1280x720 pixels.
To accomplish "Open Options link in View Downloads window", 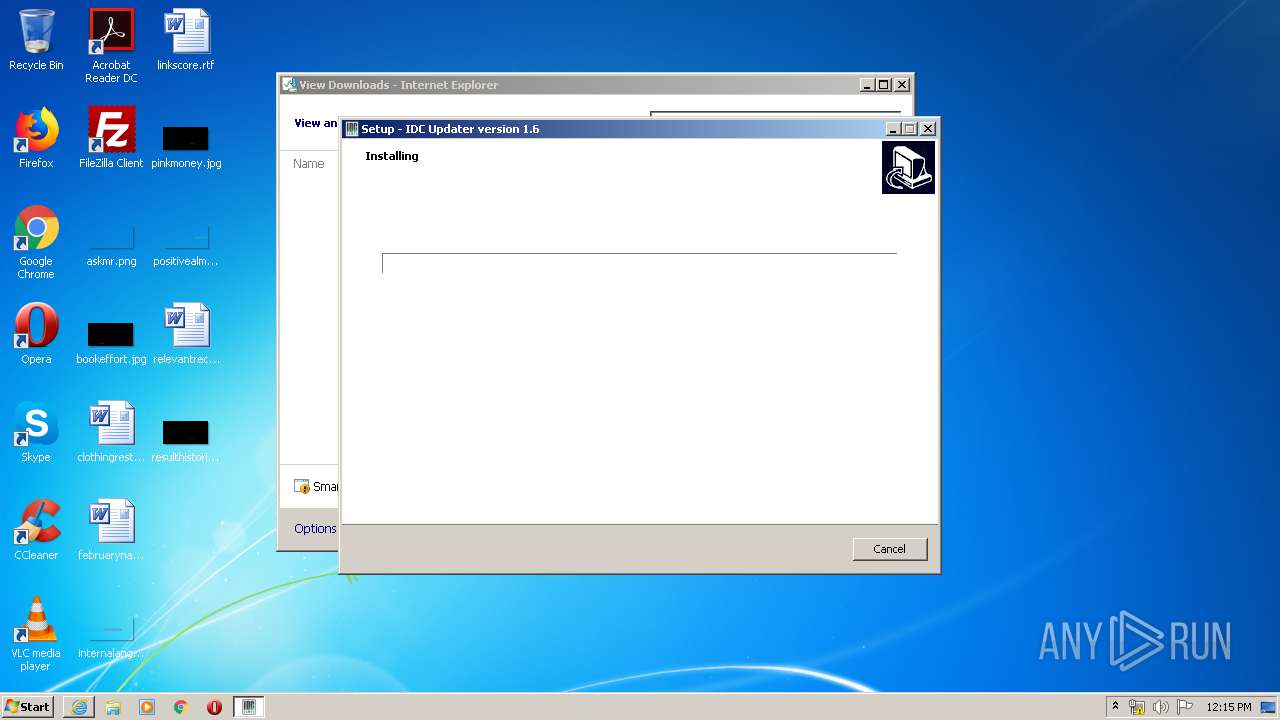I will click(x=315, y=529).
